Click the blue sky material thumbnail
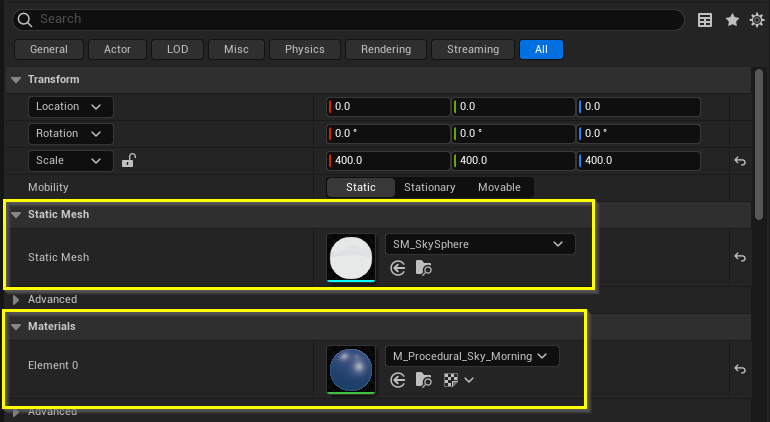The height and width of the screenshot is (422, 770). (351, 369)
